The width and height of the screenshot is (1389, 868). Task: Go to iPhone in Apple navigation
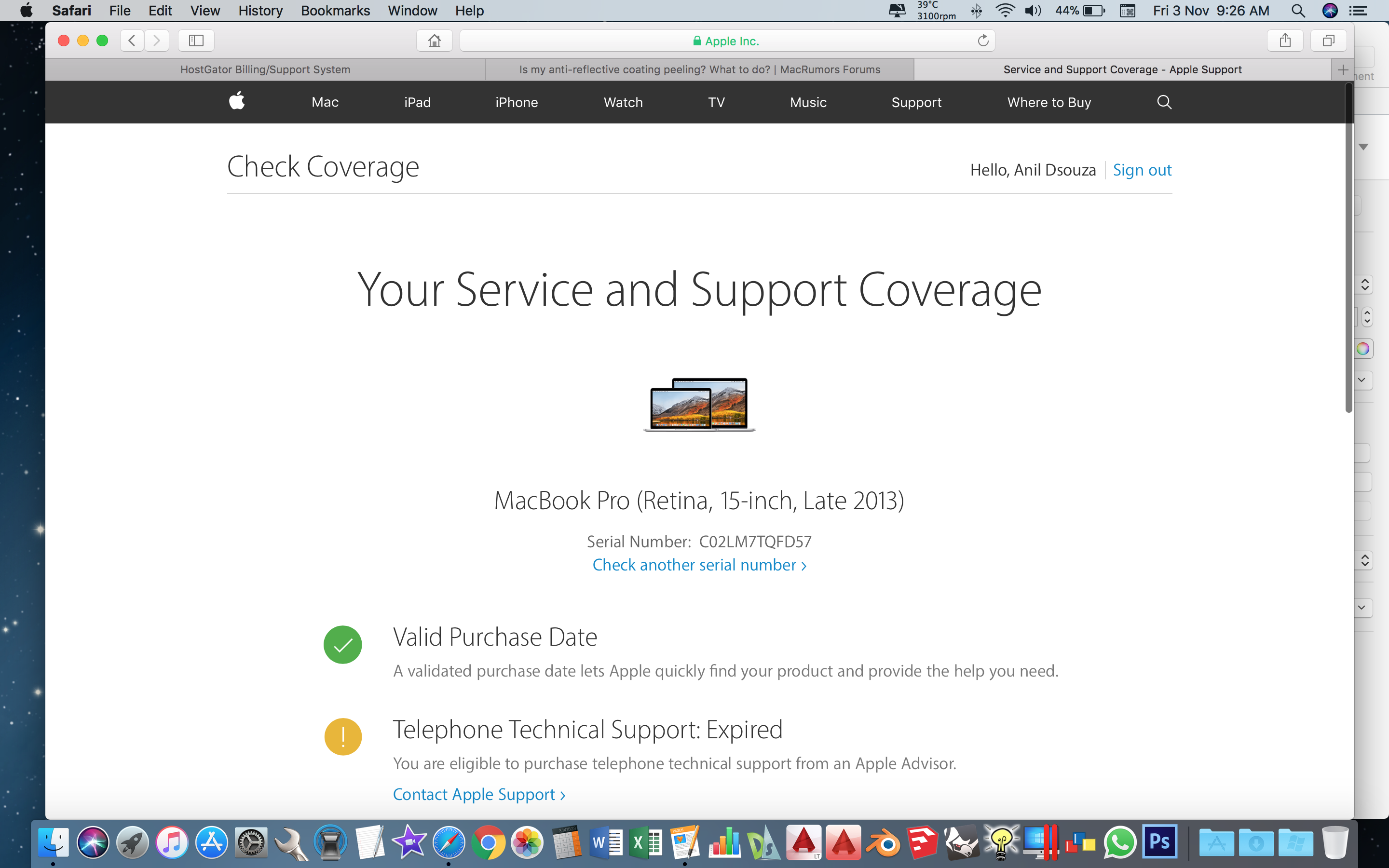pos(517,102)
